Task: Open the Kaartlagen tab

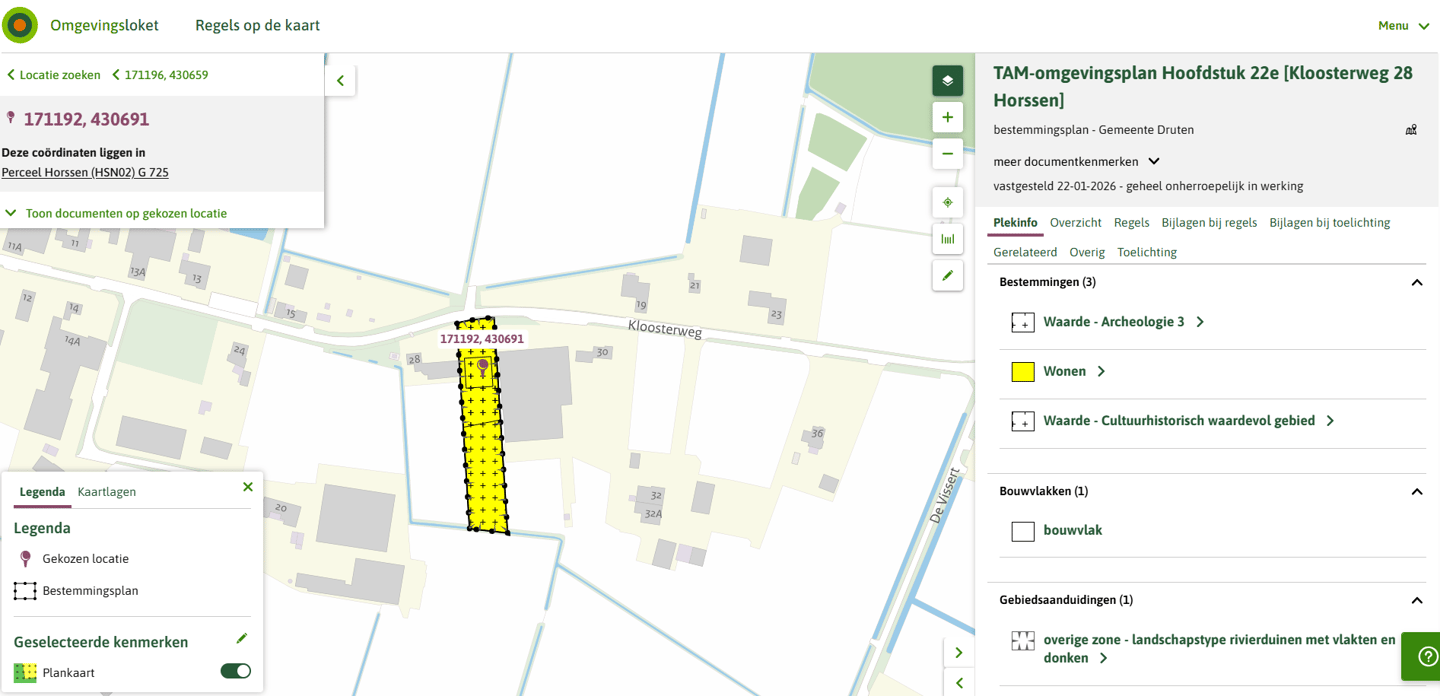Action: 107,492
